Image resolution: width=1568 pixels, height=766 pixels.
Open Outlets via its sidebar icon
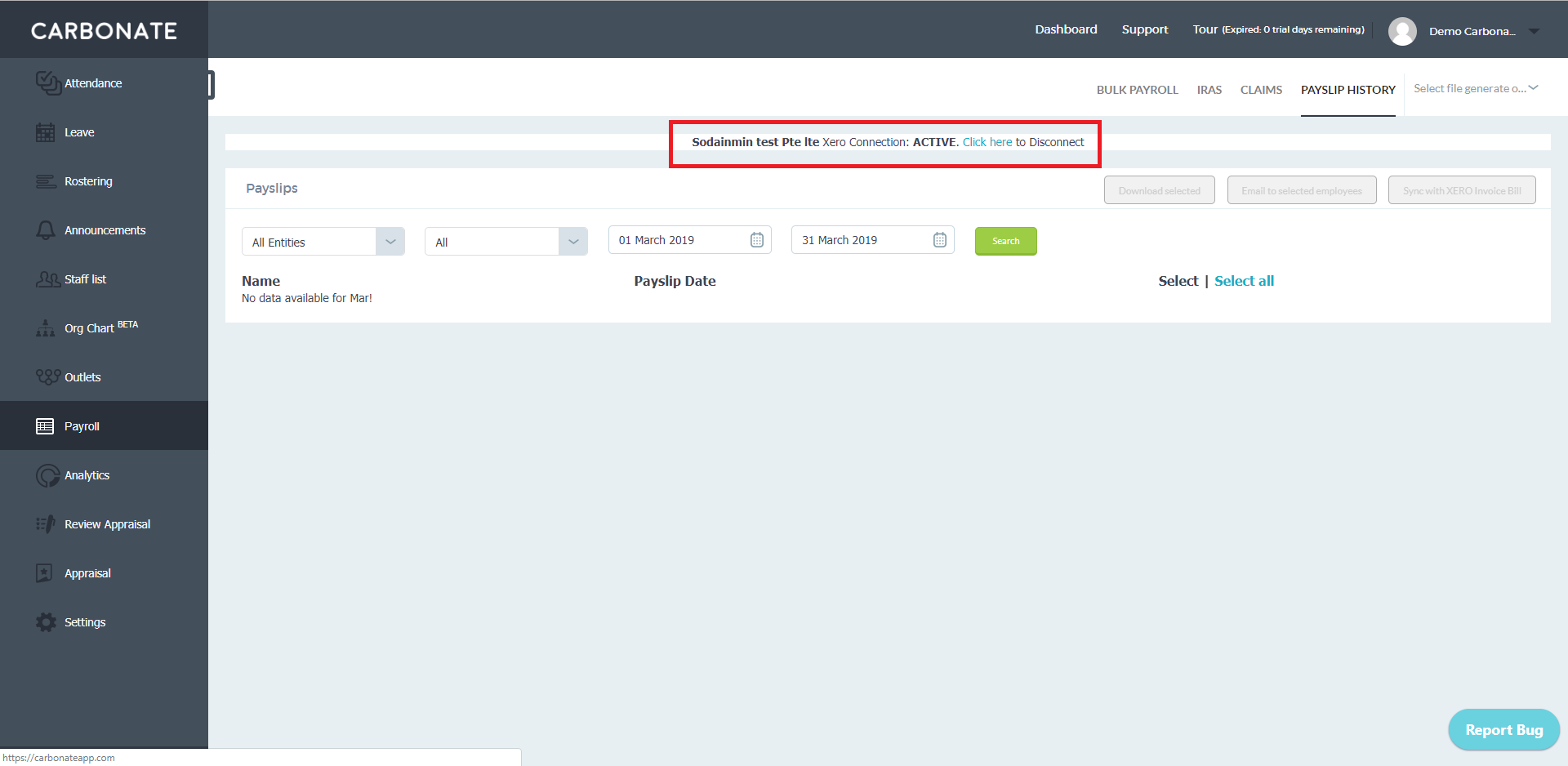48,376
